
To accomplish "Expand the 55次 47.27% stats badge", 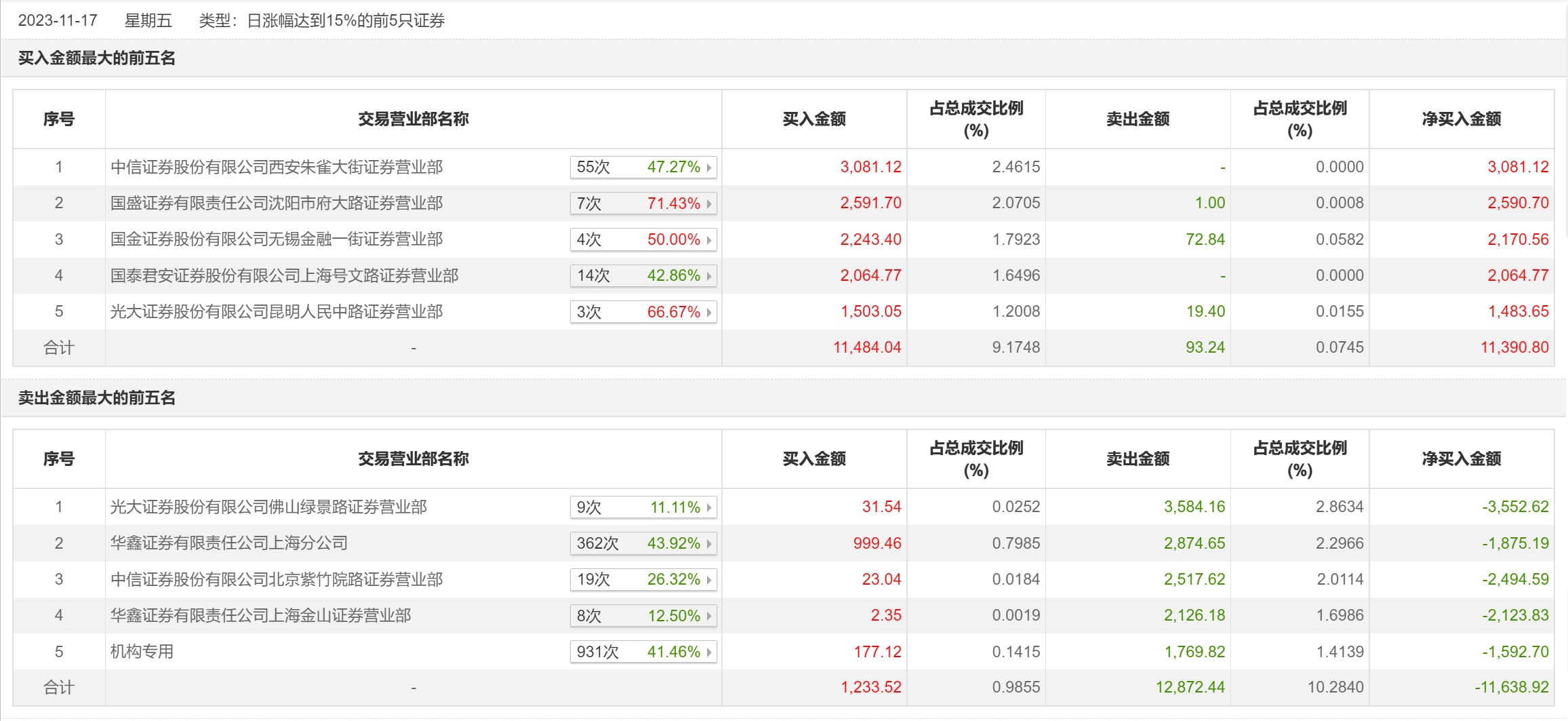I will click(x=643, y=167).
